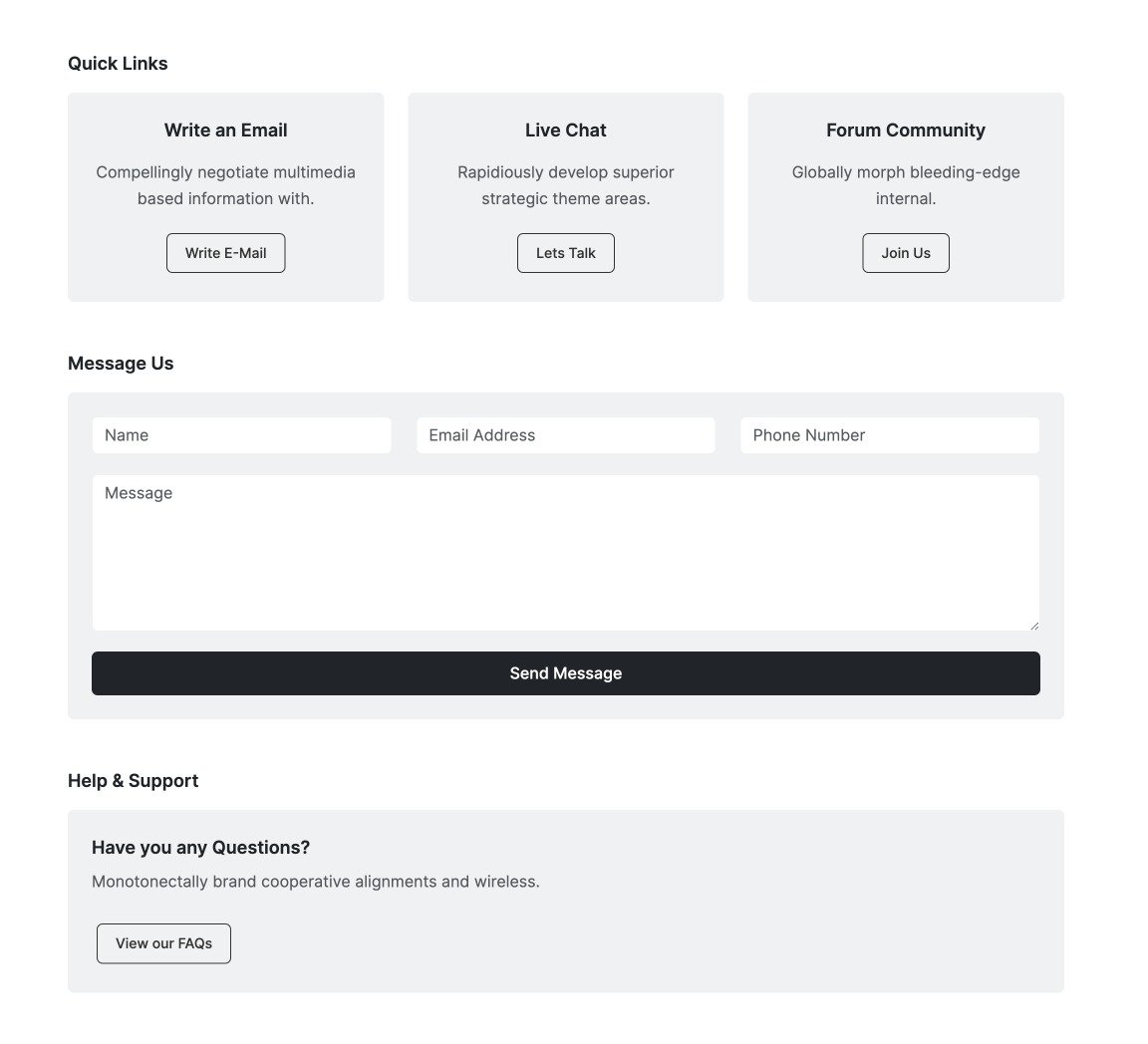
Task: Click the Write E-Mail button
Action: tap(225, 253)
